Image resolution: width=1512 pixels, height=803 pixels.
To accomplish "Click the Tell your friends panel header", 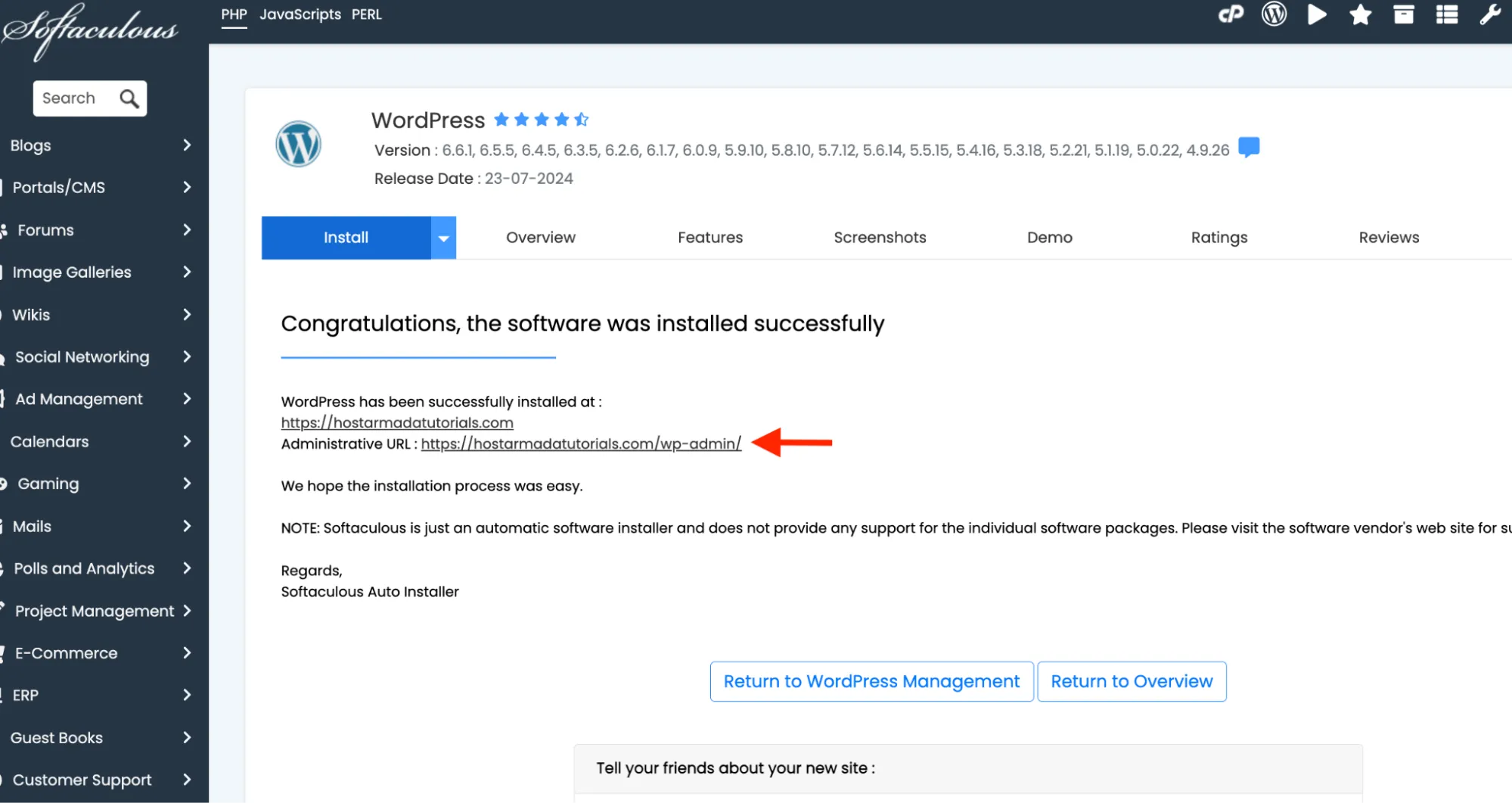I will tap(968, 769).
